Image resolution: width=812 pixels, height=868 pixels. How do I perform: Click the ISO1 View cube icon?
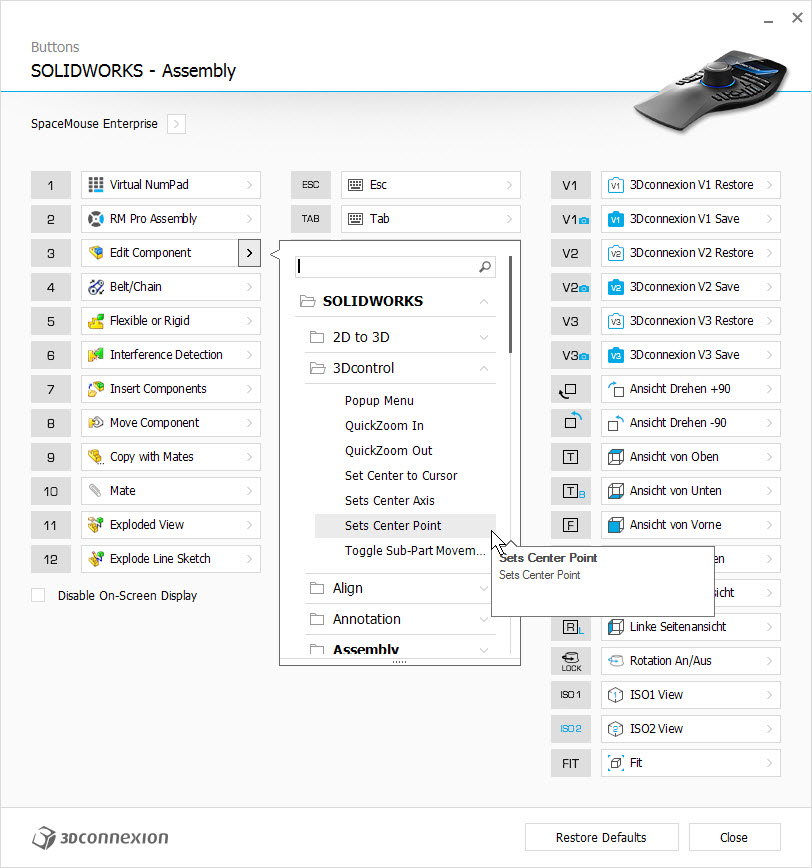click(x=616, y=695)
